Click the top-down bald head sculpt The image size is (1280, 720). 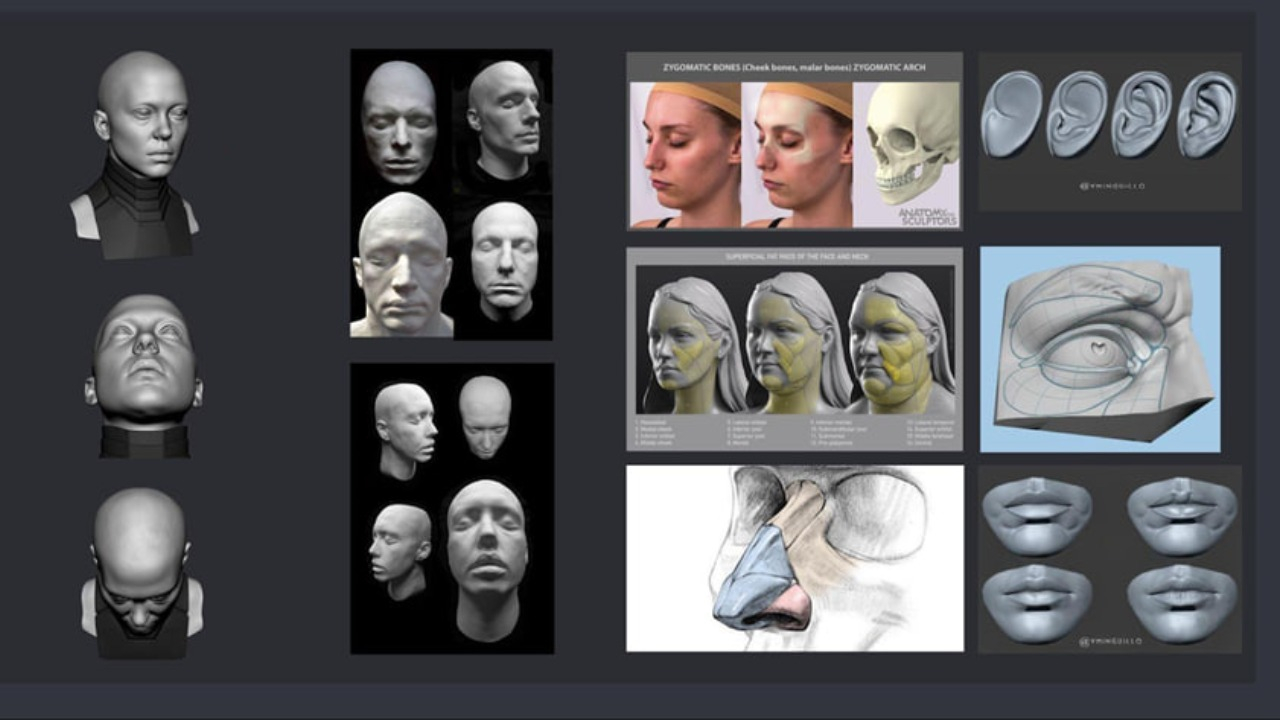pyautogui.click(x=141, y=570)
